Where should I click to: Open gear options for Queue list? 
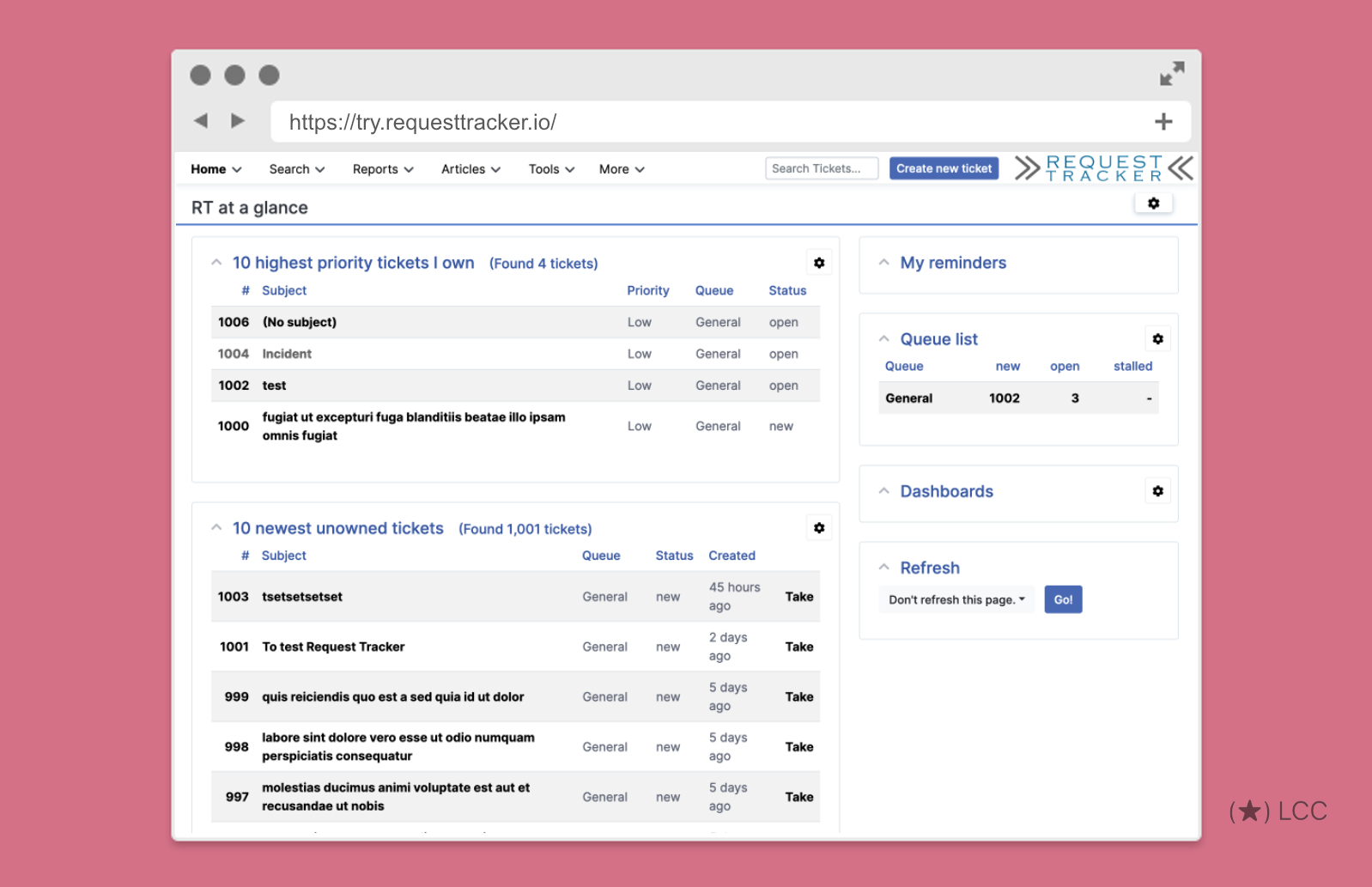(1157, 339)
